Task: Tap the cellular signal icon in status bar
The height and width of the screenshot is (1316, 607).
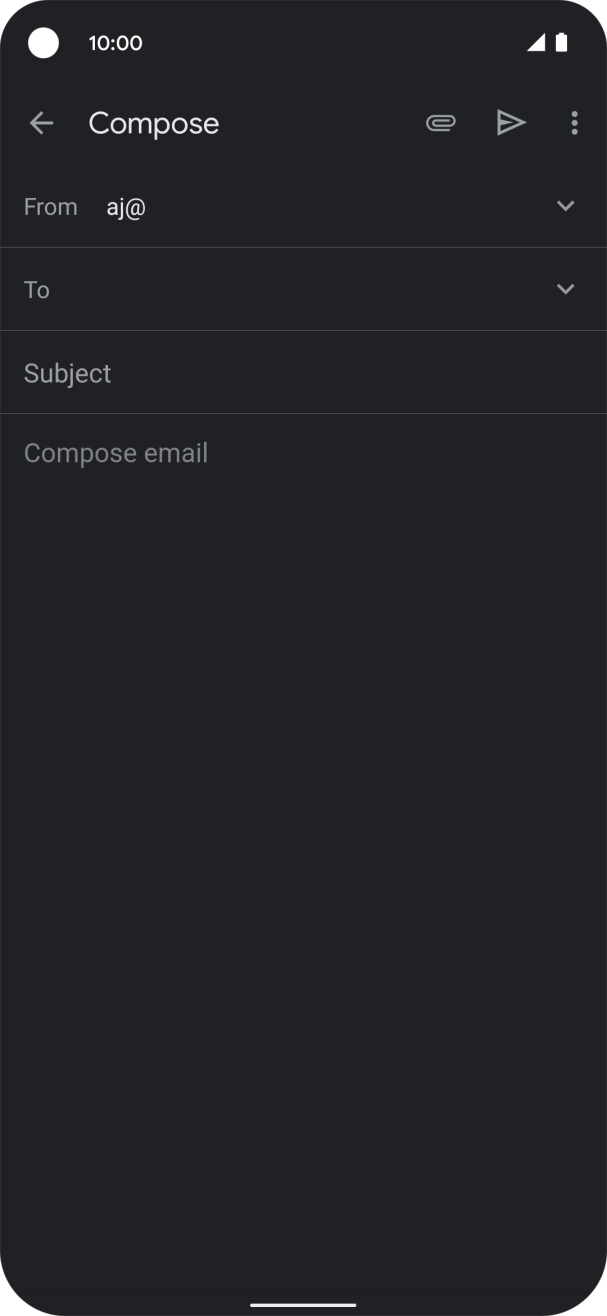Action: tap(536, 42)
